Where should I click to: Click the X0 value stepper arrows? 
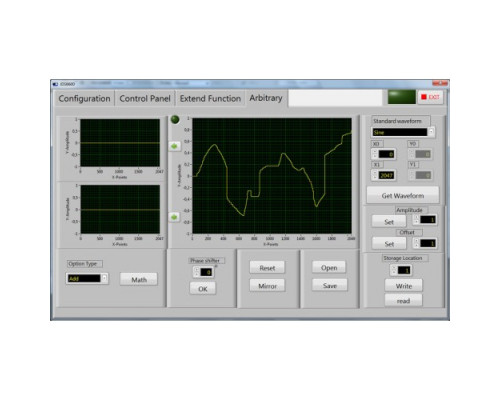pos(375,154)
